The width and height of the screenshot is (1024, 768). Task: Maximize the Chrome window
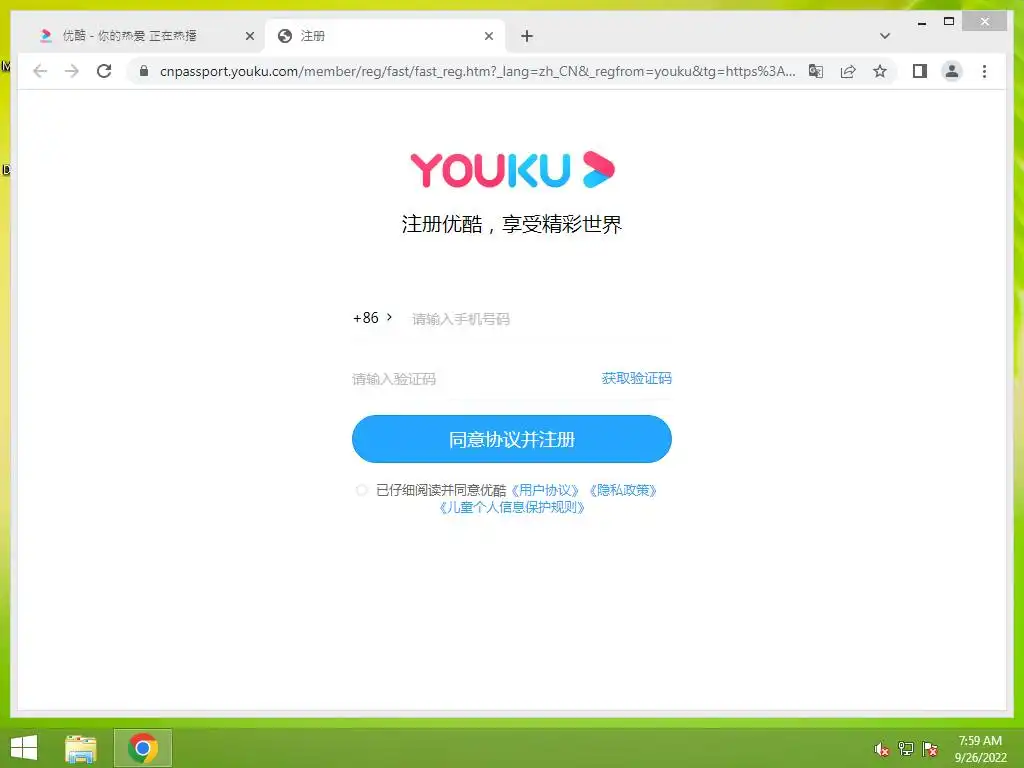tap(949, 22)
